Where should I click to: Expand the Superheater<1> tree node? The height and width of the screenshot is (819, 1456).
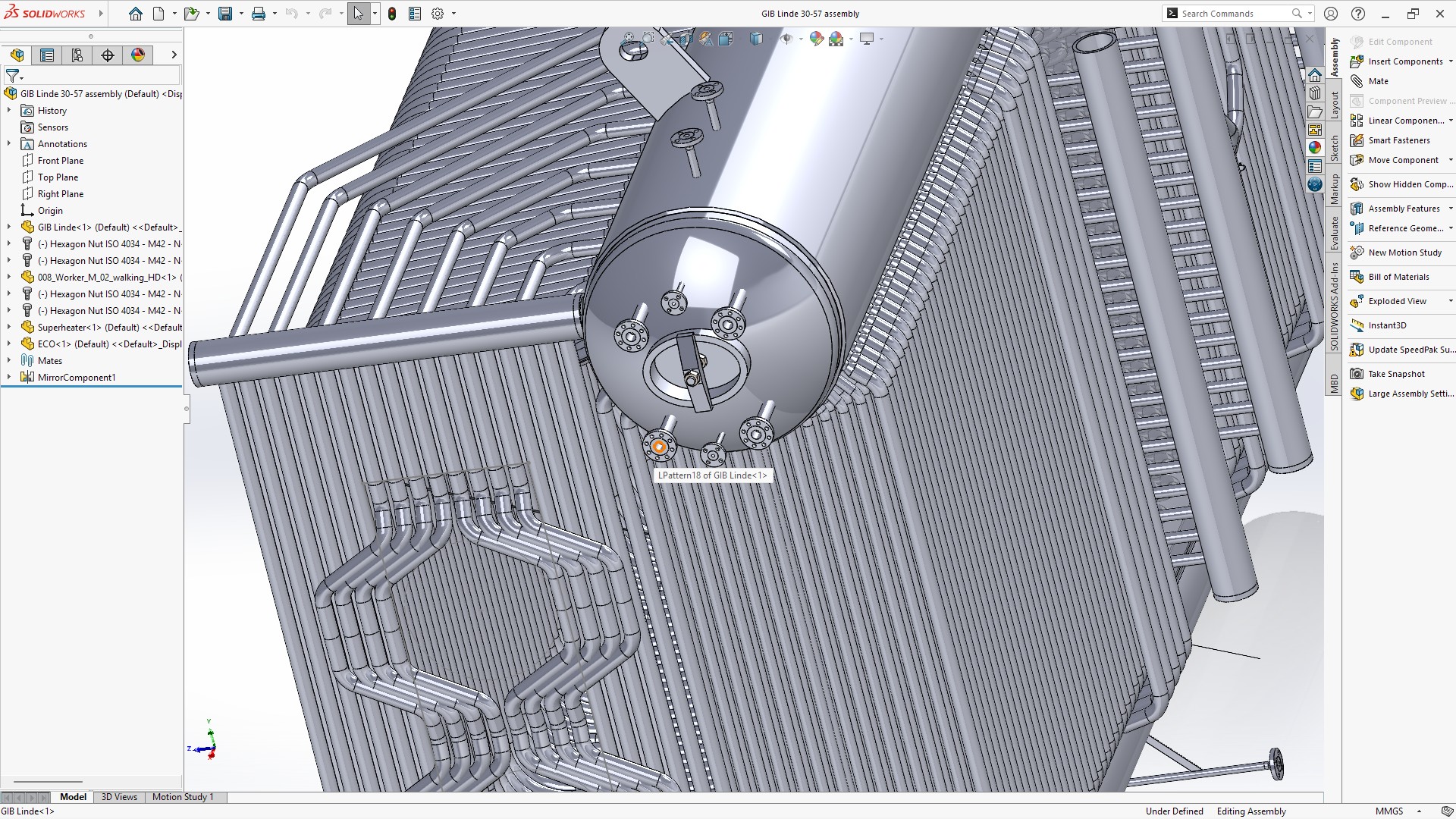(9, 328)
